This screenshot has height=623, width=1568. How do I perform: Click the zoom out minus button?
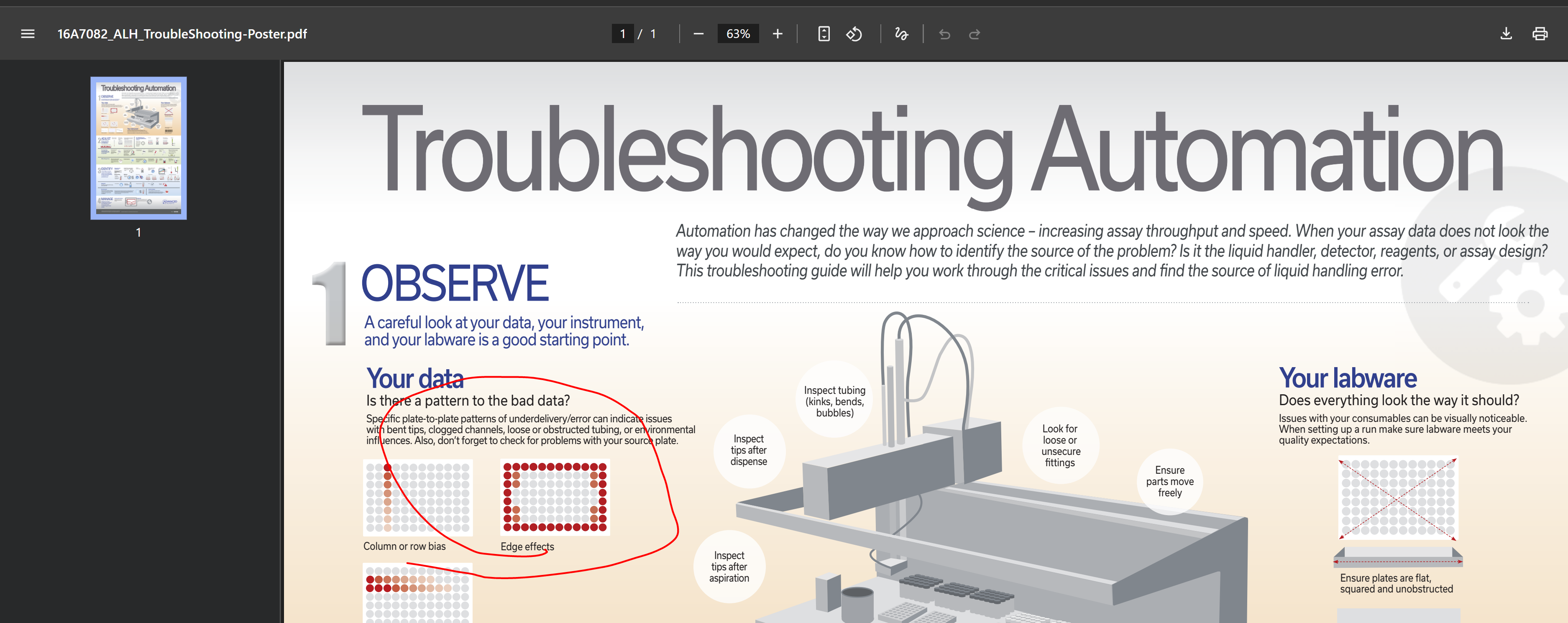point(698,34)
